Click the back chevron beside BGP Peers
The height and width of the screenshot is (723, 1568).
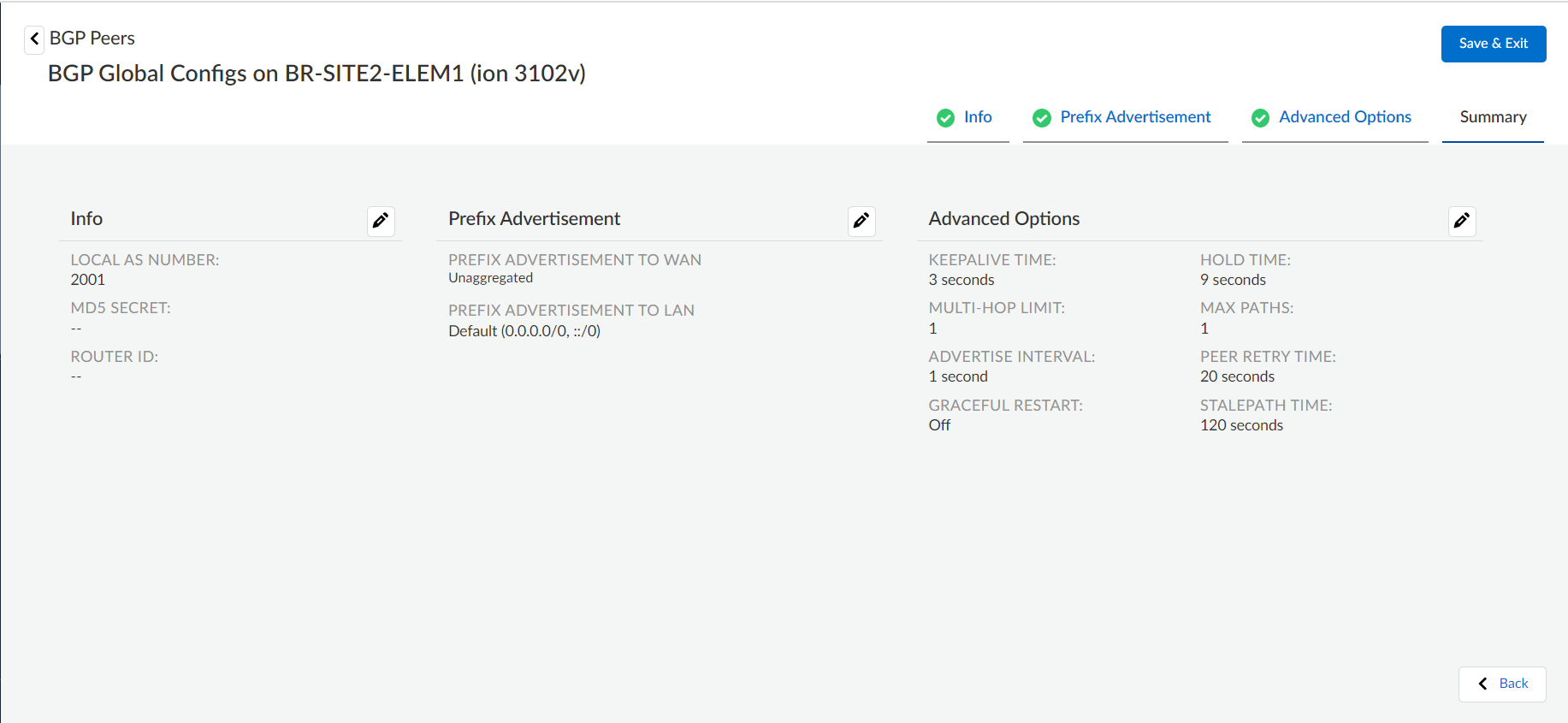(34, 39)
